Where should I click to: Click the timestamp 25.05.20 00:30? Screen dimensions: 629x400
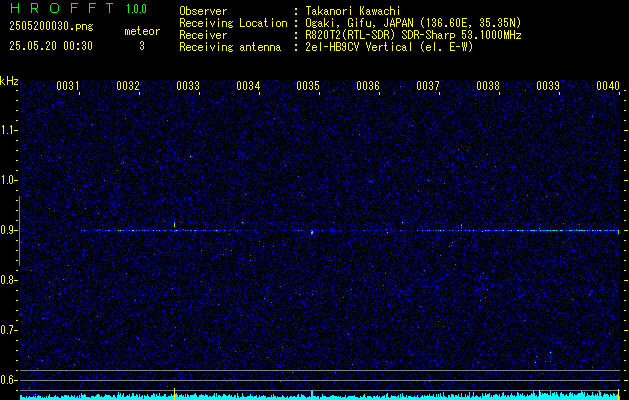[51, 46]
